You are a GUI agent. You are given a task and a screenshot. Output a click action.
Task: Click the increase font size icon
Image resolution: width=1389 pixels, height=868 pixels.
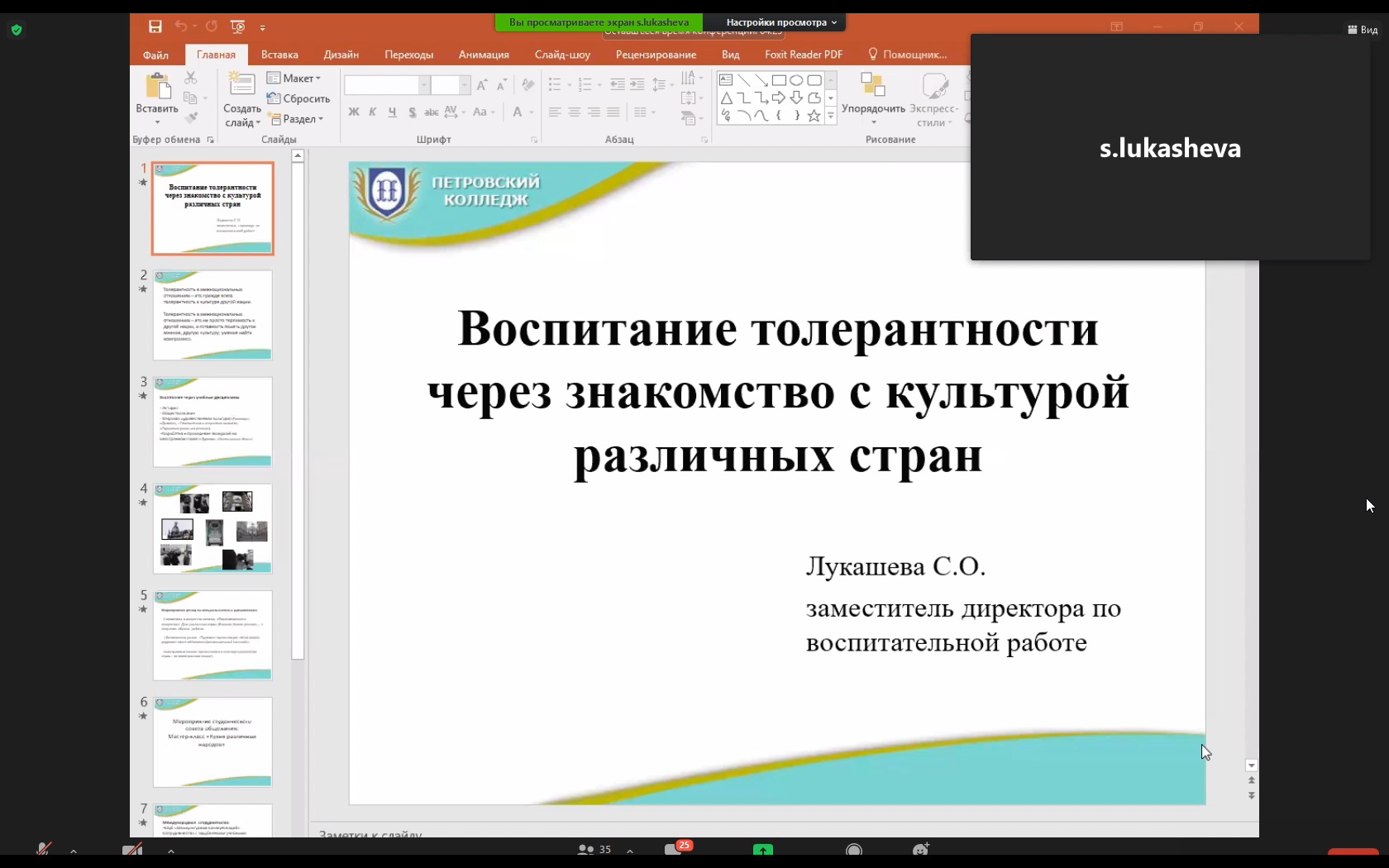point(482,85)
